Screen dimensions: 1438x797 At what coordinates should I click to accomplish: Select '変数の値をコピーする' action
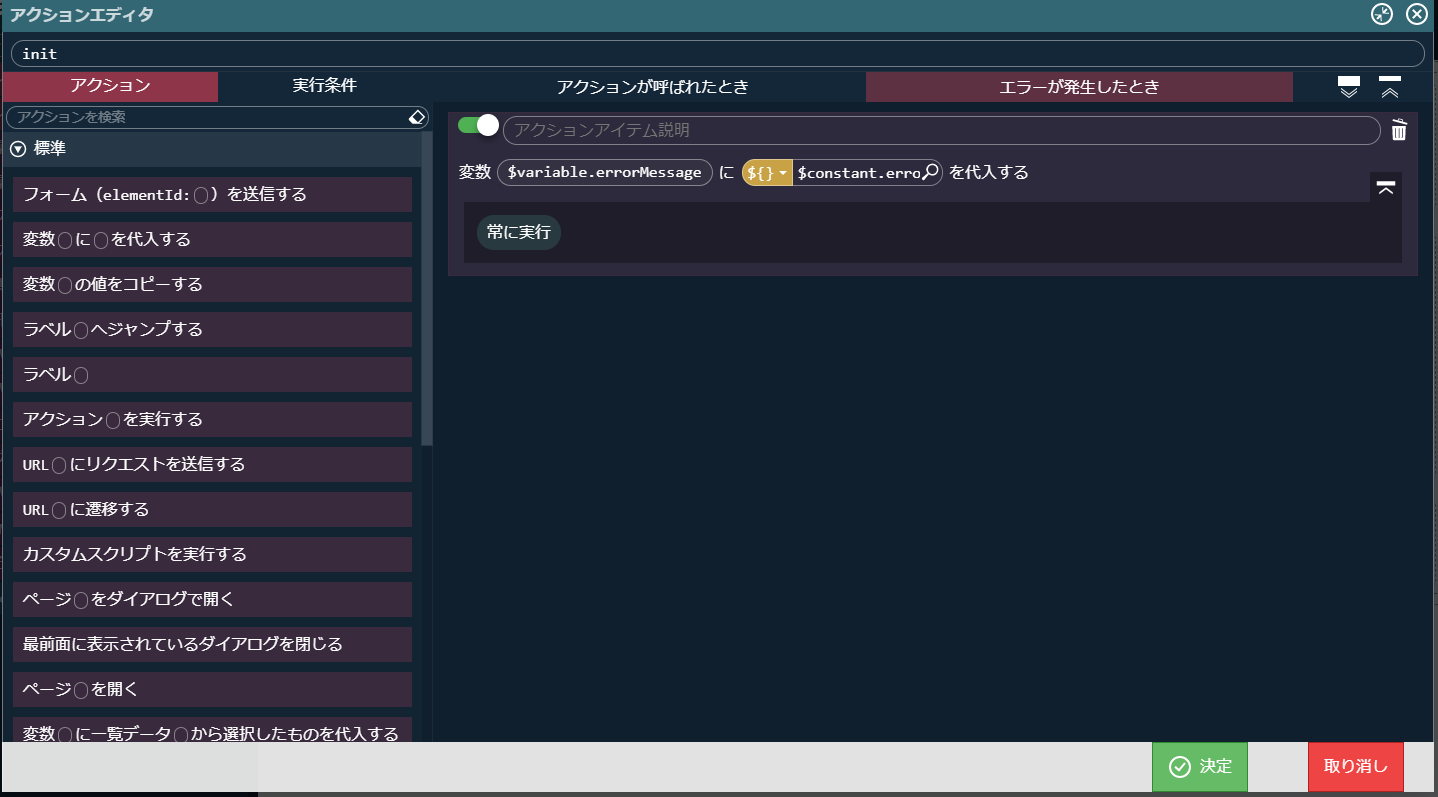coord(212,284)
